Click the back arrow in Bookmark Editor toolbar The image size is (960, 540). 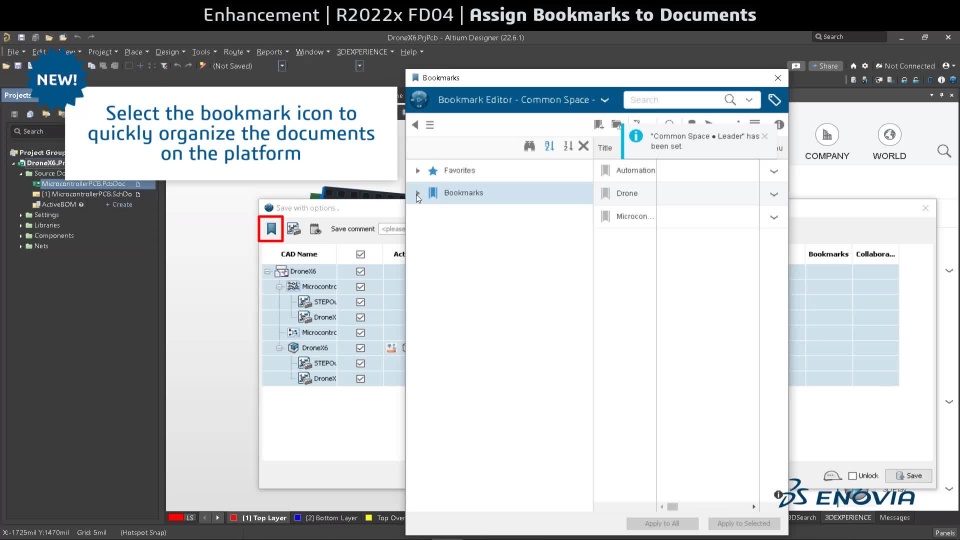point(415,125)
